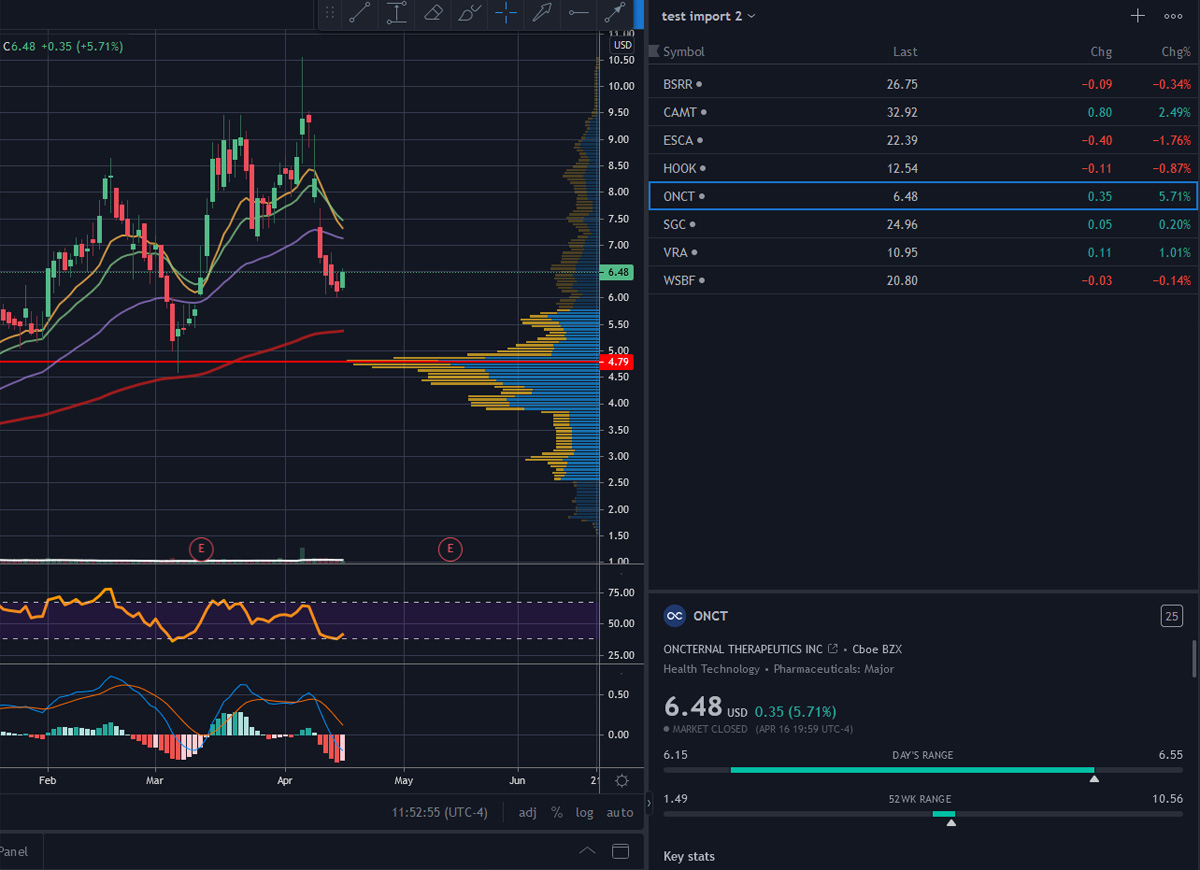Click the 11:52:55 (UTC-4) timezone button
This screenshot has width=1200, height=870.
[440, 812]
